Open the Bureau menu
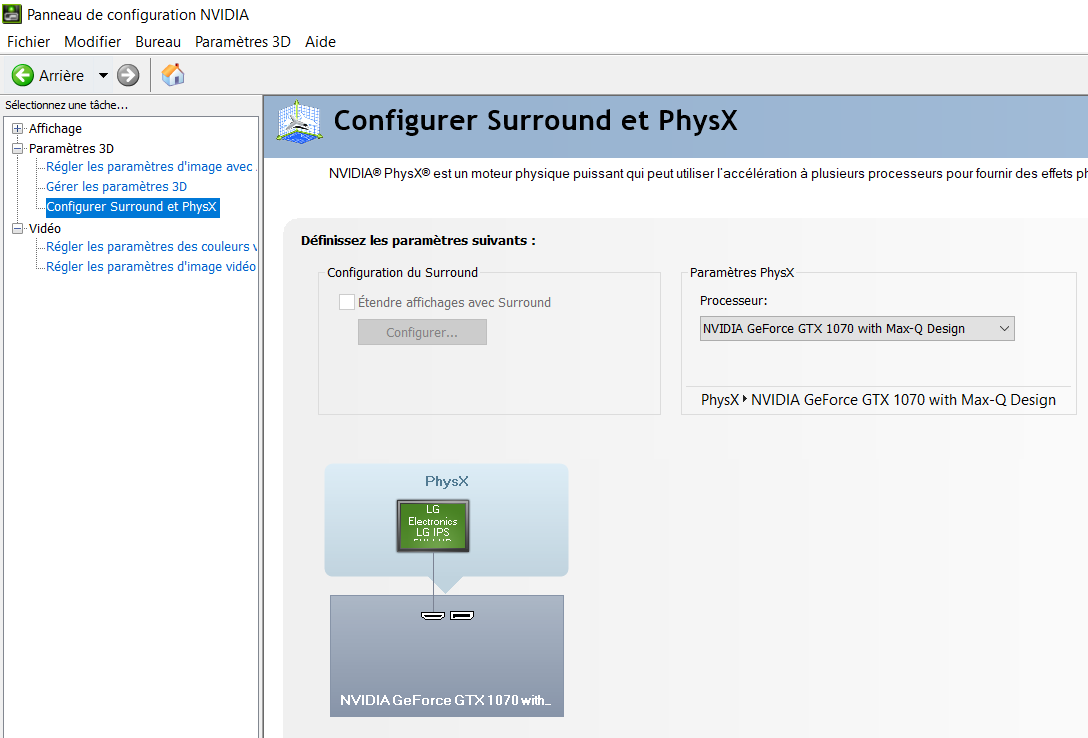 [158, 42]
